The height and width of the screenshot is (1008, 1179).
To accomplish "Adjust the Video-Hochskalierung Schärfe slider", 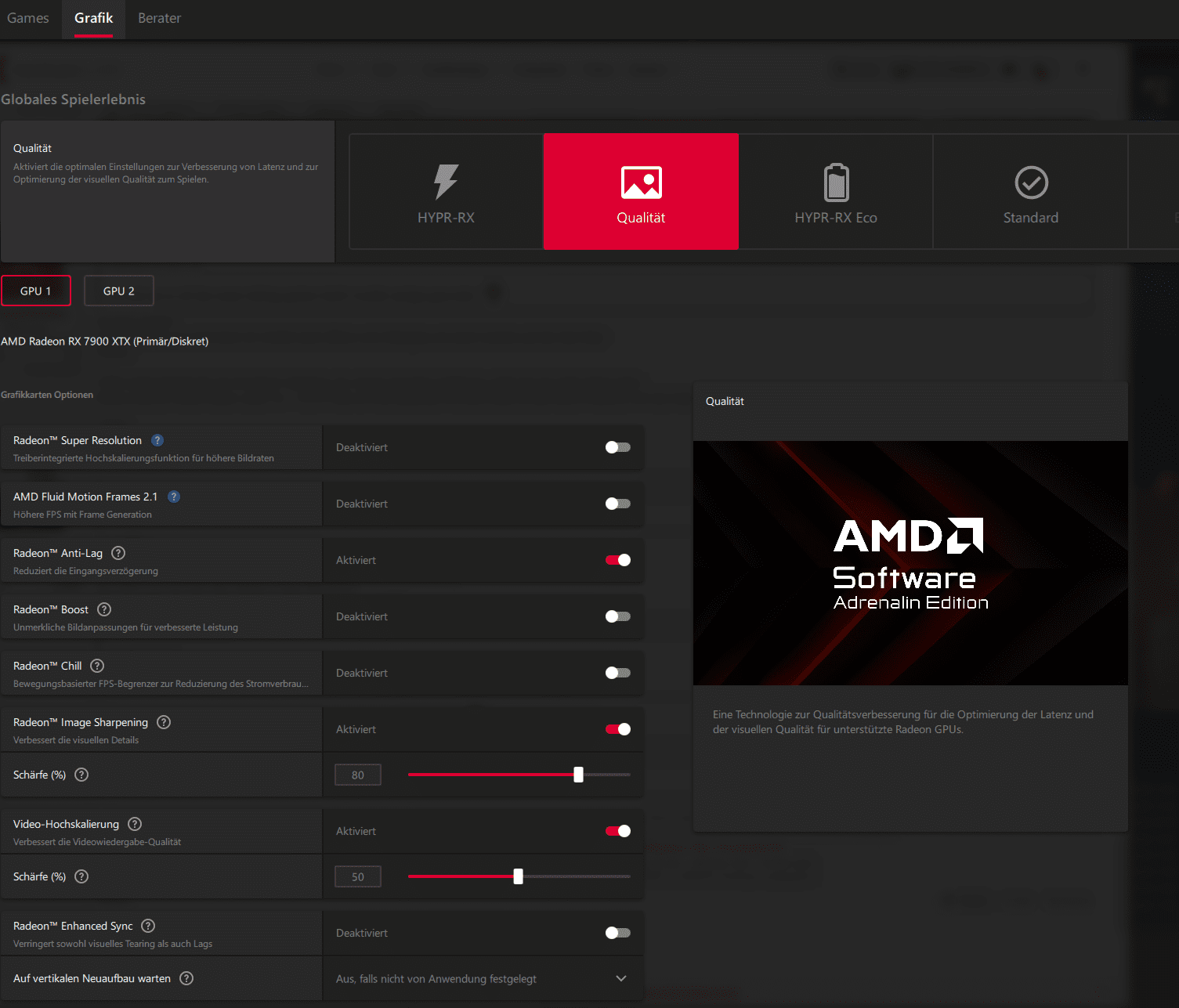I will [519, 876].
